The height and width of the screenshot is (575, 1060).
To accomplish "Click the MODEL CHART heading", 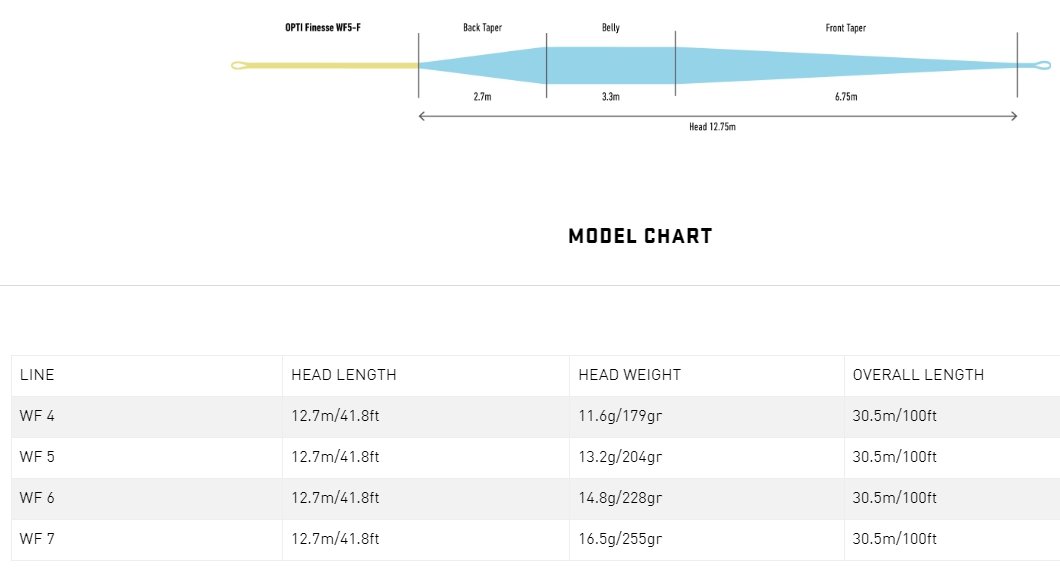I will [640, 236].
